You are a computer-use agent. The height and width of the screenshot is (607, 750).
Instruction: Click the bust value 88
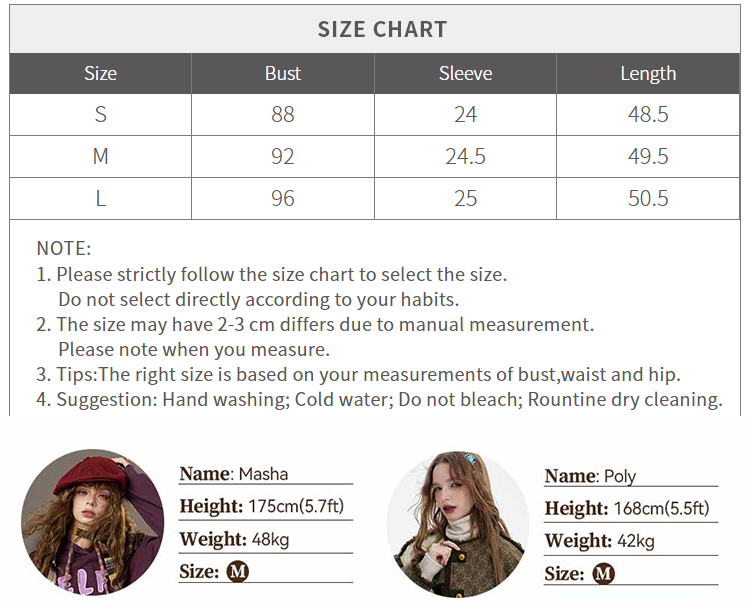pyautogui.click(x=283, y=115)
